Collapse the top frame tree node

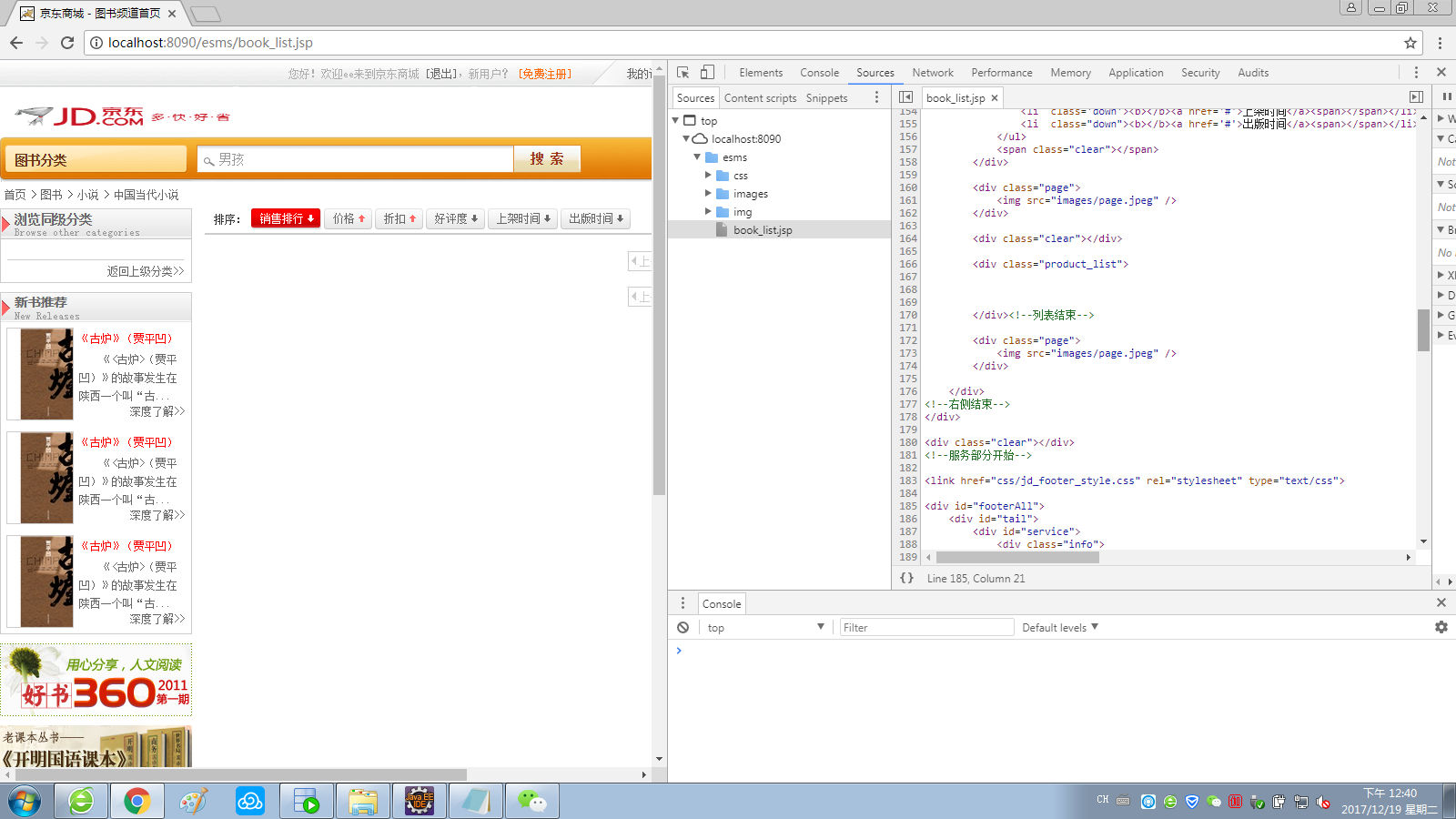tap(675, 120)
